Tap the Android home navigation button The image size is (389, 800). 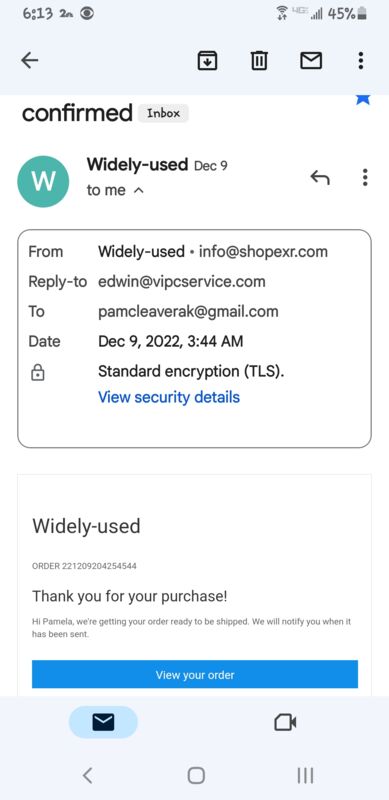coord(196,776)
